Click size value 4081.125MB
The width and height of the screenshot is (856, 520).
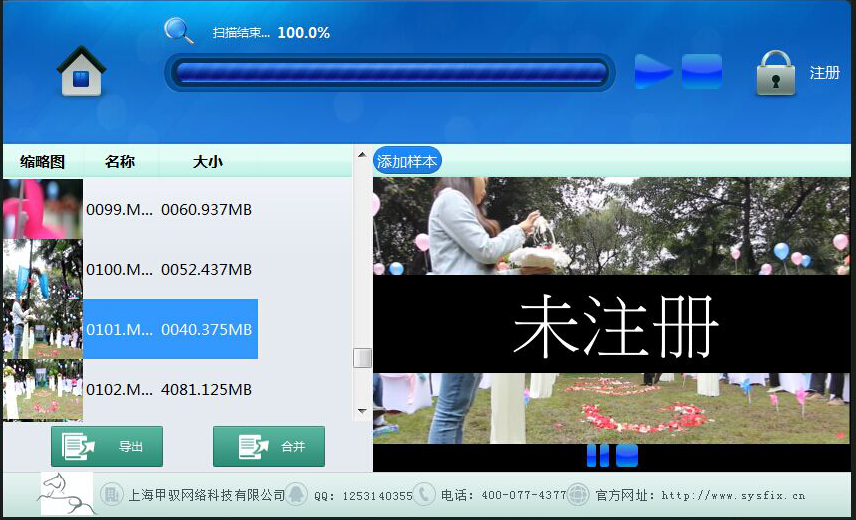tap(206, 390)
